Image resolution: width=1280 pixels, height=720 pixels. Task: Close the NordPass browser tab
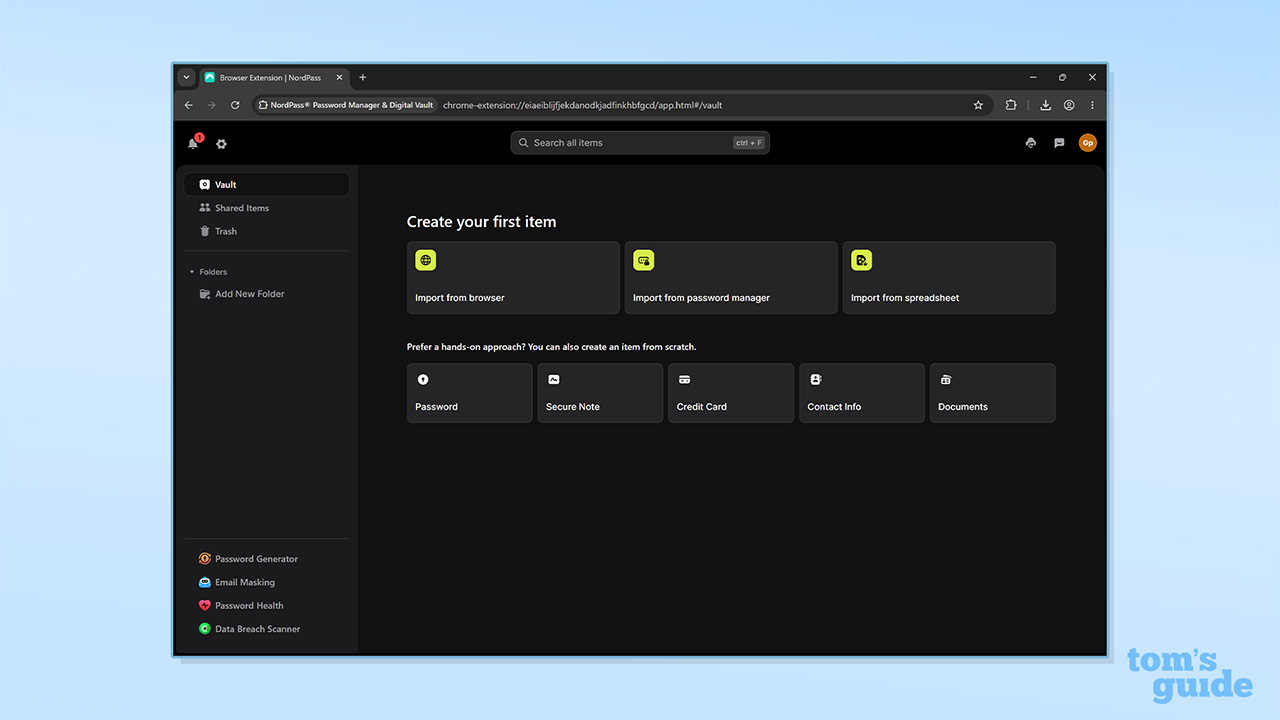click(x=340, y=77)
